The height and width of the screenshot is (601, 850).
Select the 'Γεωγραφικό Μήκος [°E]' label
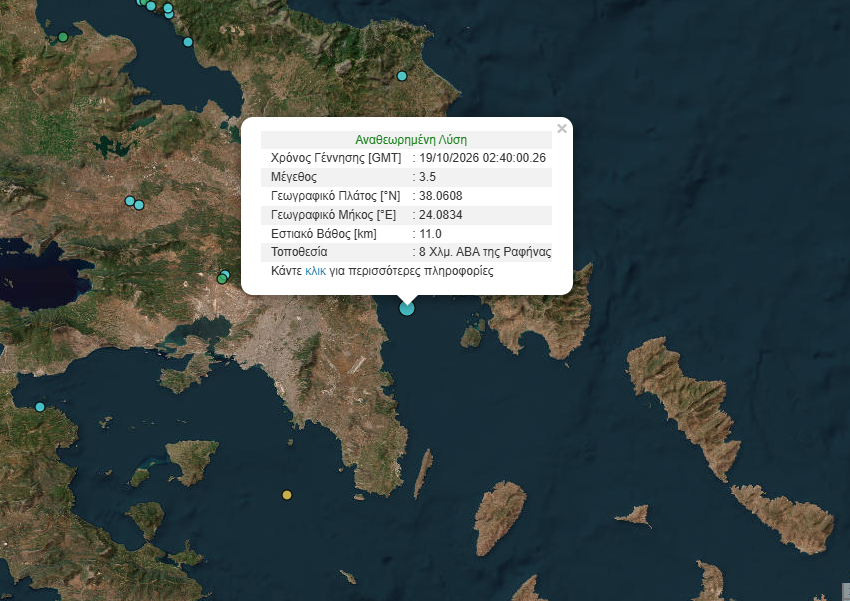333,215
